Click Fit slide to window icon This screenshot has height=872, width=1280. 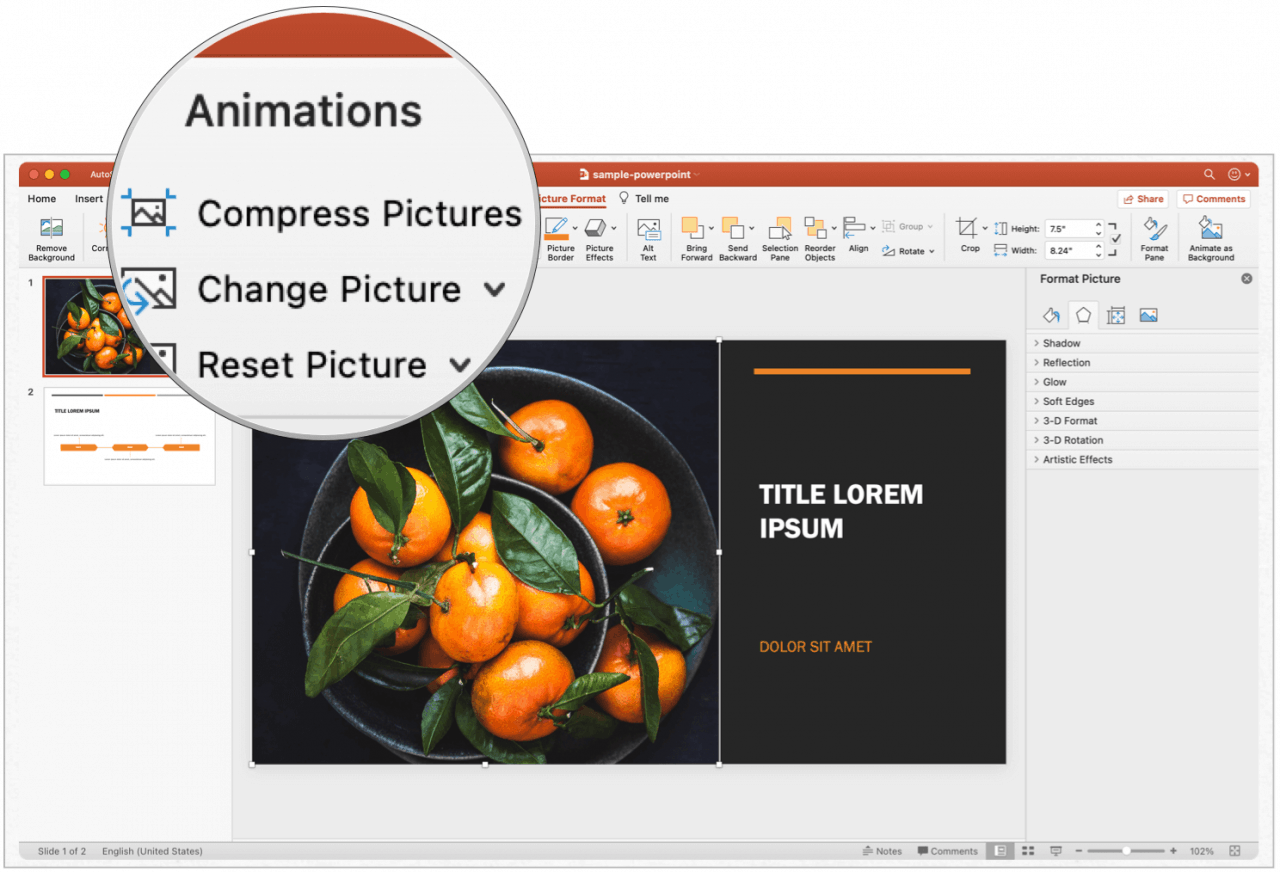1235,851
